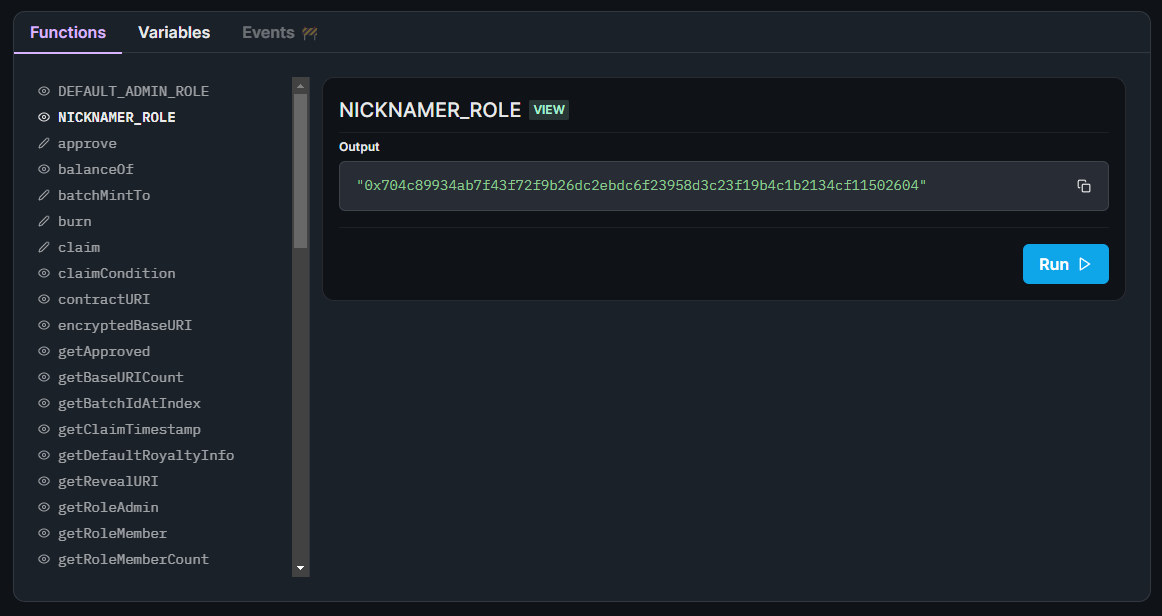Click the eye icon next to balanceOf
The image size is (1162, 616).
coord(42,169)
